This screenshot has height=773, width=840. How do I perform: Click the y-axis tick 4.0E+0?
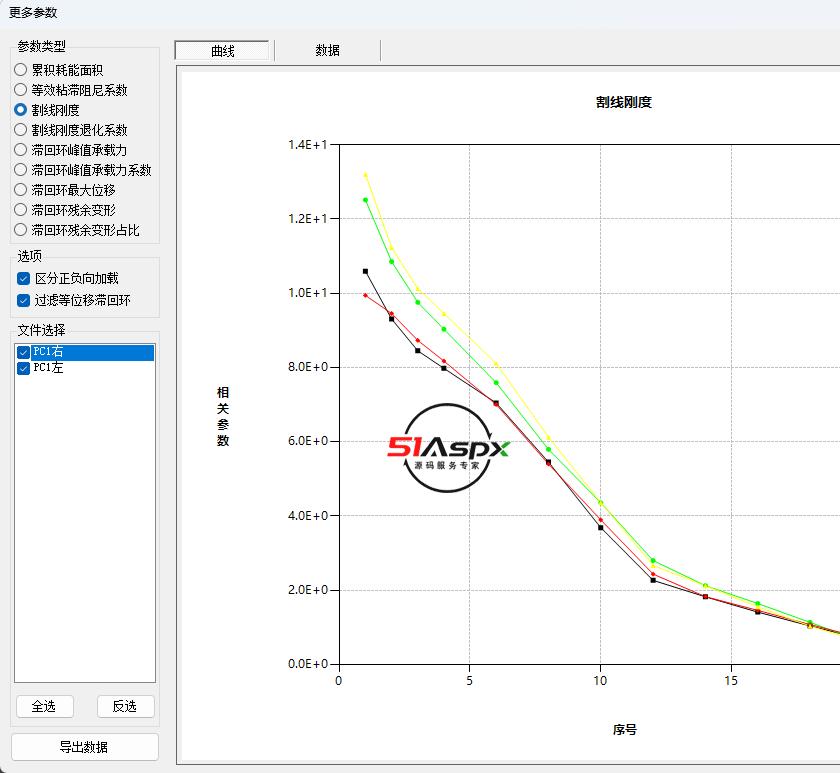click(308, 515)
